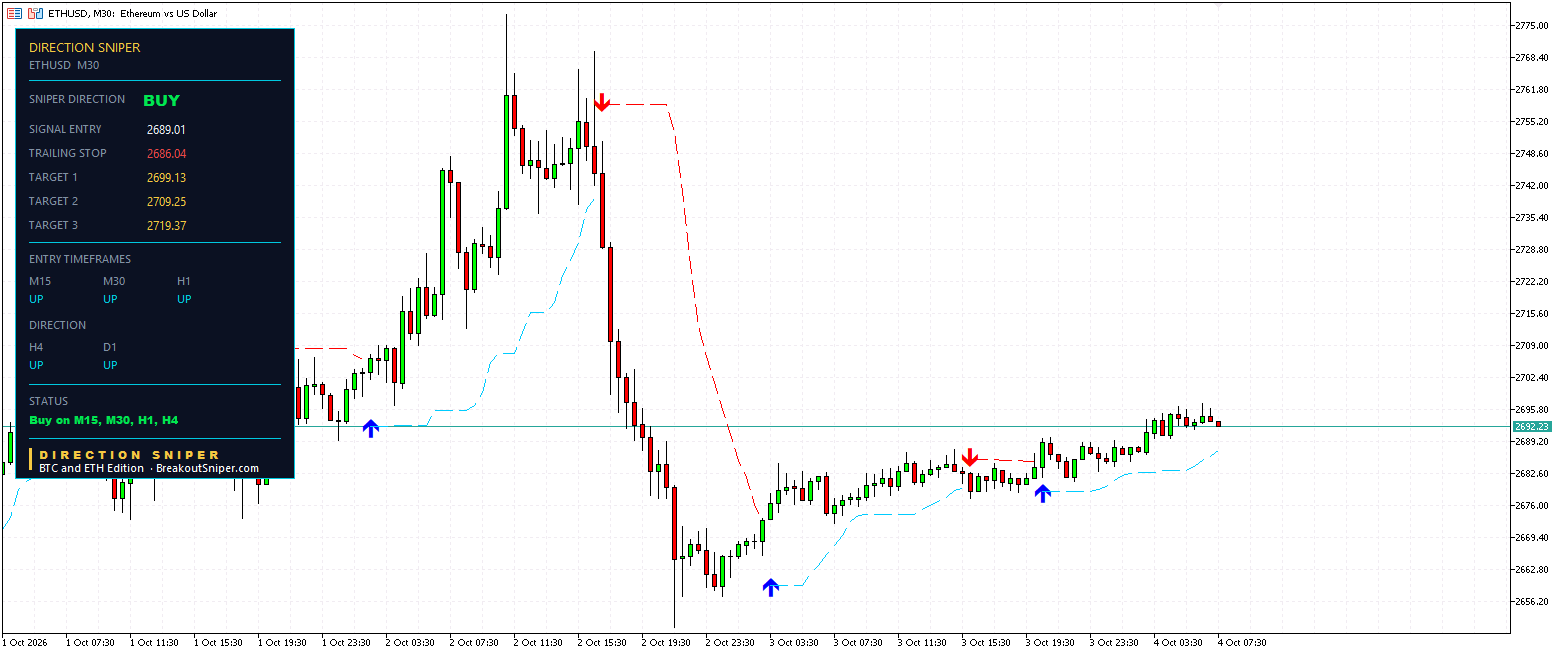
Task: Click the 2676.00 price axis label
Action: pyautogui.click(x=1533, y=505)
